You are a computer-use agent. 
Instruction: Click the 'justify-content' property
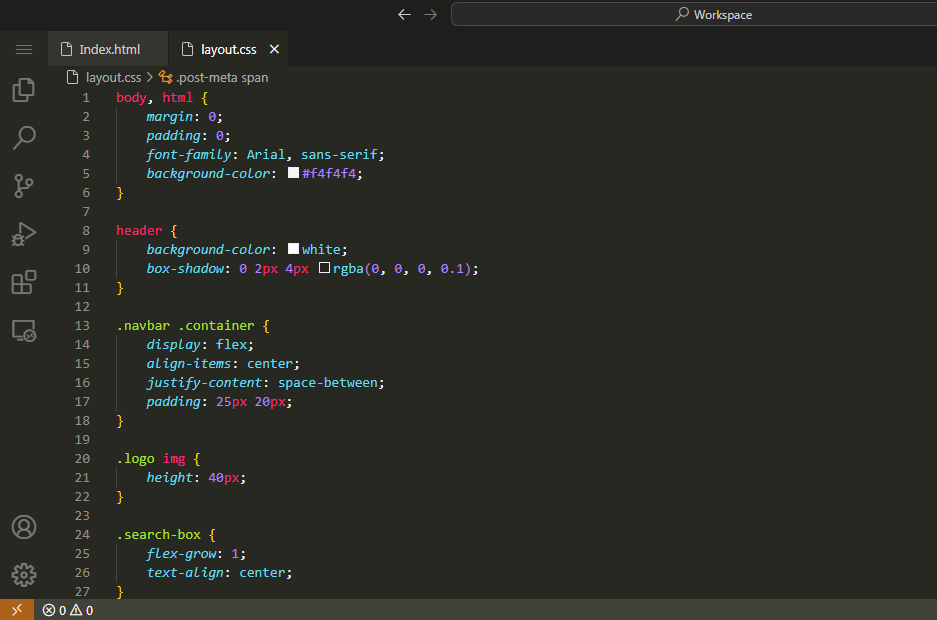(204, 383)
